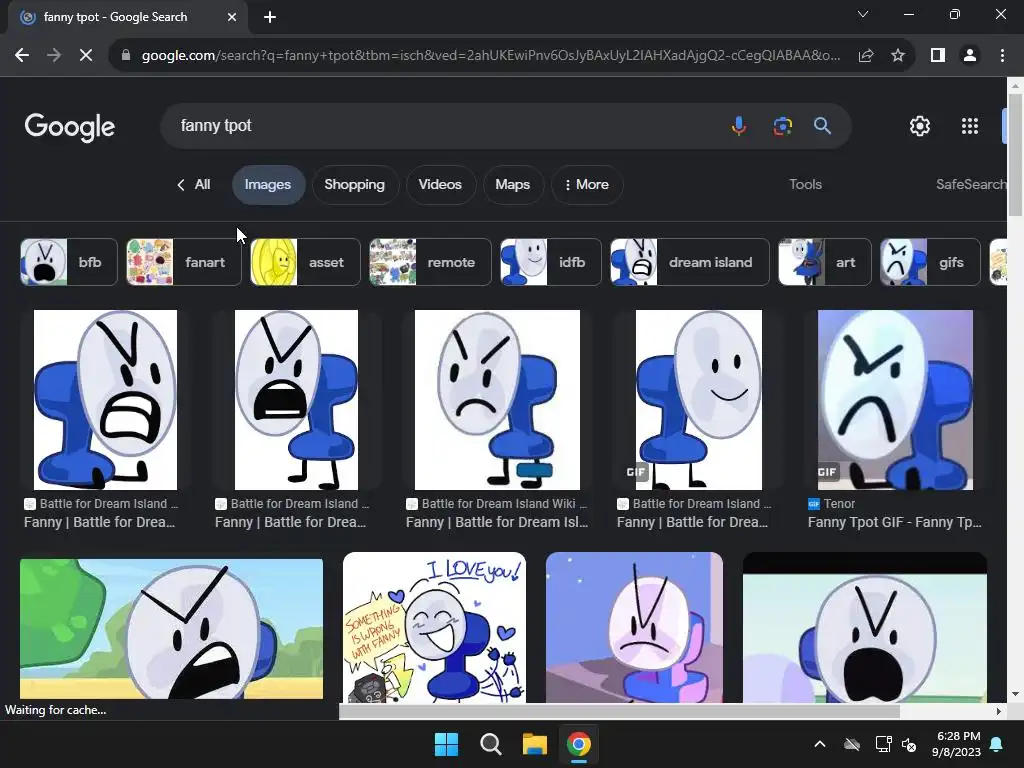
Task: Open Google quick settings gear
Action: [x=920, y=126]
